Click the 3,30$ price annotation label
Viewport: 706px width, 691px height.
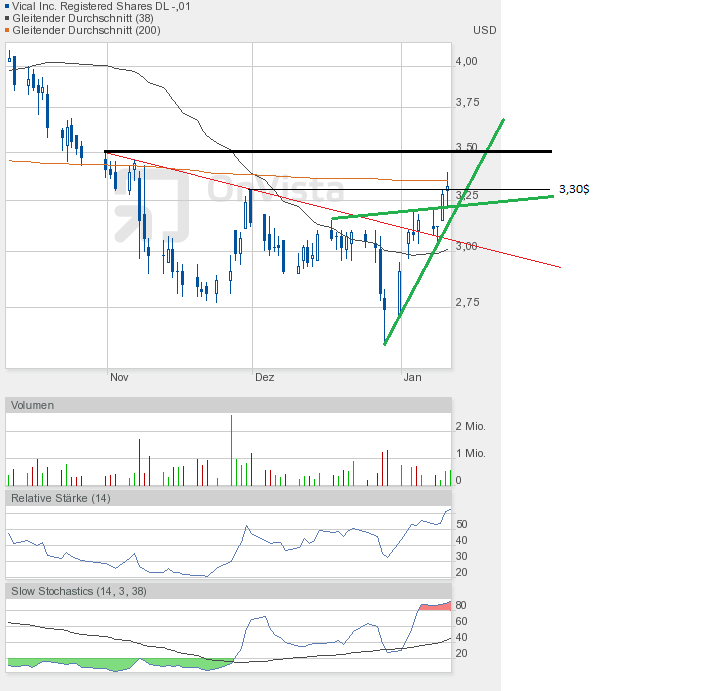(x=573, y=189)
